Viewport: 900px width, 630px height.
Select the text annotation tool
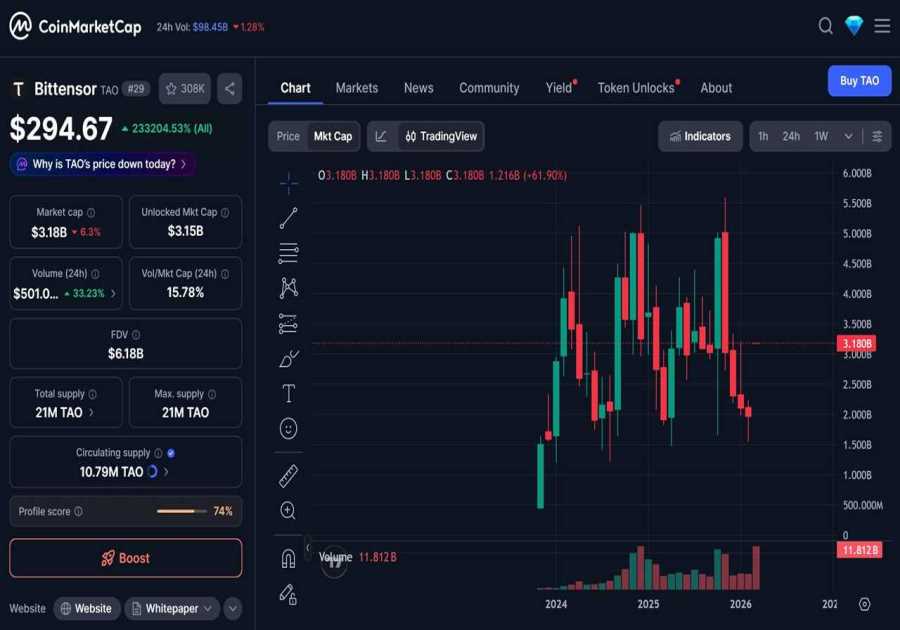click(287, 393)
